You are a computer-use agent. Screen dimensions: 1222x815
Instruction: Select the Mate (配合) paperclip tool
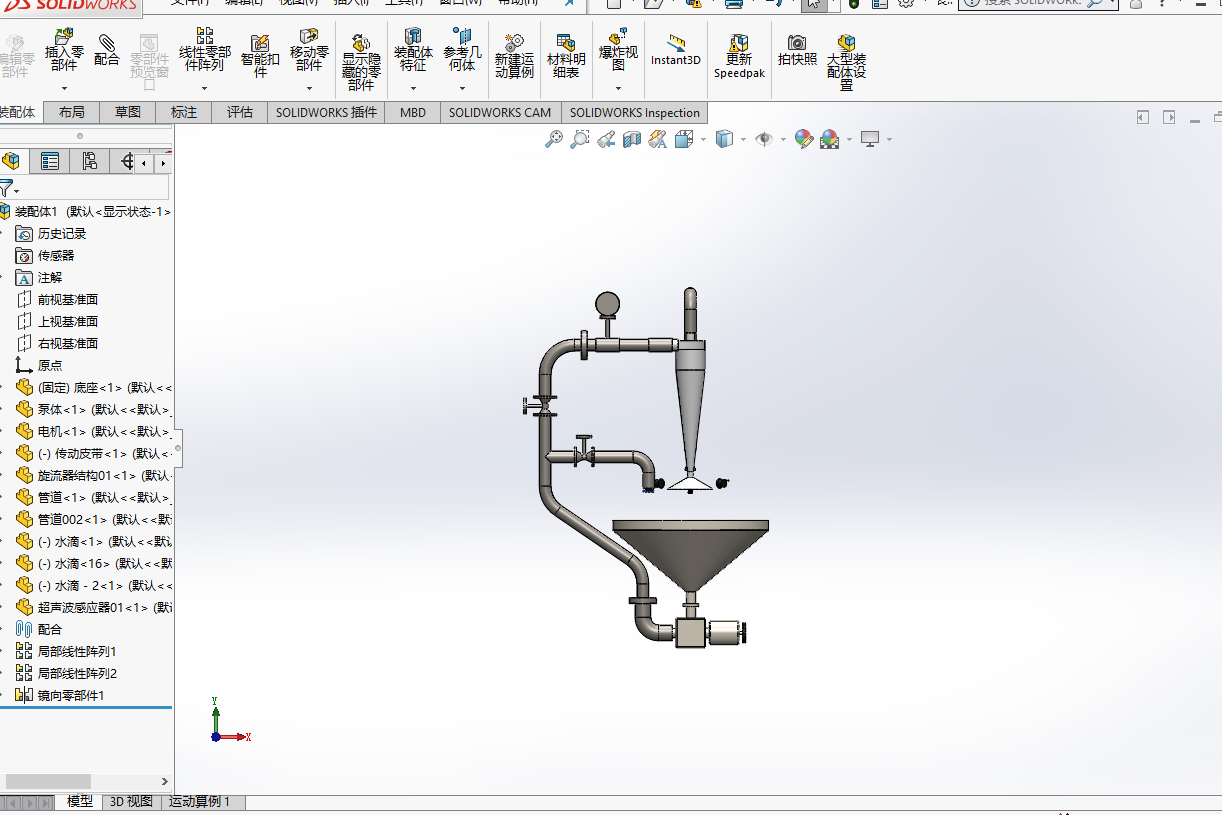(107, 51)
